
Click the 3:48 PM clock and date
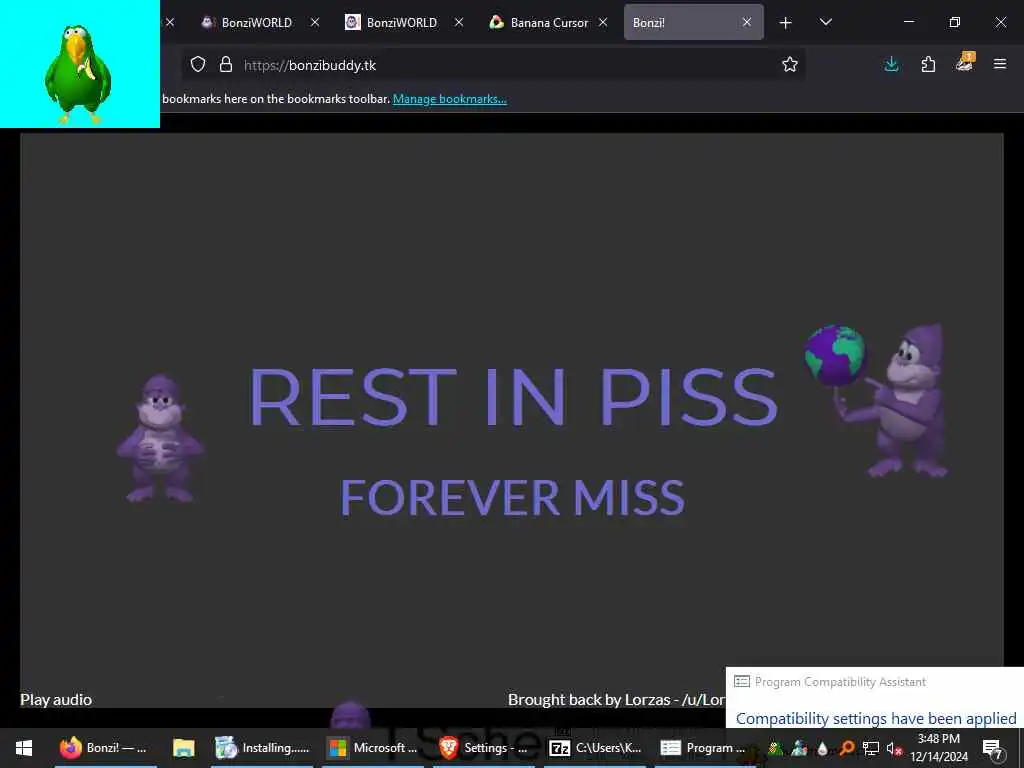tap(939, 748)
